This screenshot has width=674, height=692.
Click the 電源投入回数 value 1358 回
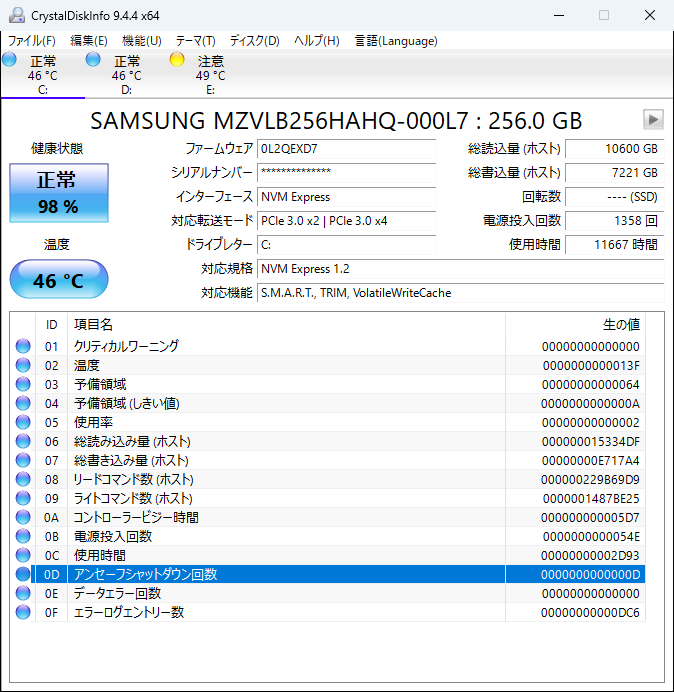[614, 221]
